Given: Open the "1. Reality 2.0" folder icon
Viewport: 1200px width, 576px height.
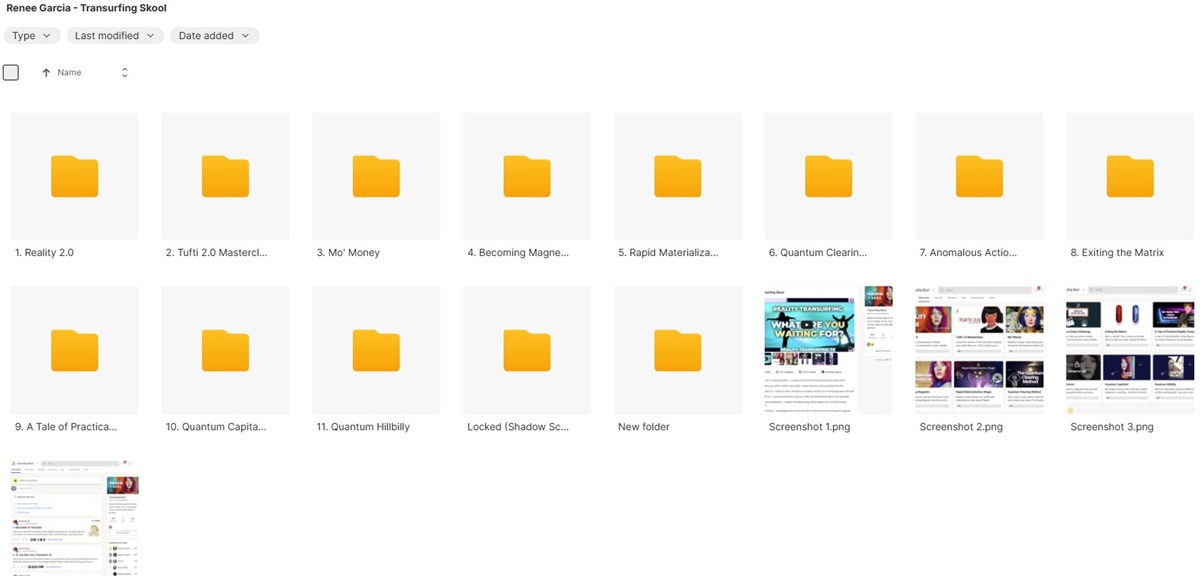Looking at the screenshot, I should [x=74, y=176].
